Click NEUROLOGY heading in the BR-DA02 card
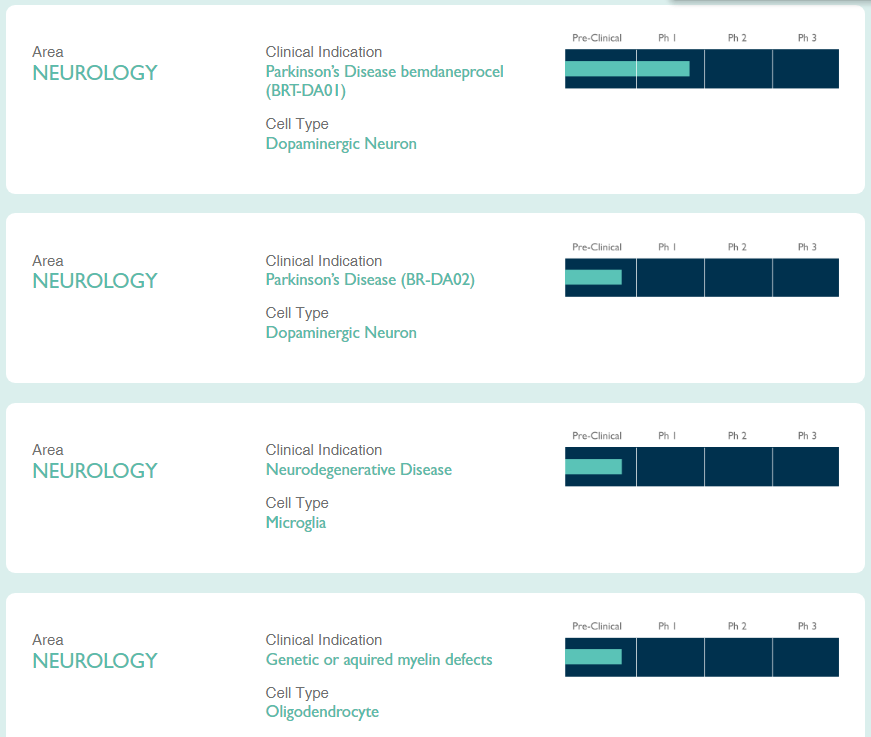871x737 pixels. click(x=95, y=281)
